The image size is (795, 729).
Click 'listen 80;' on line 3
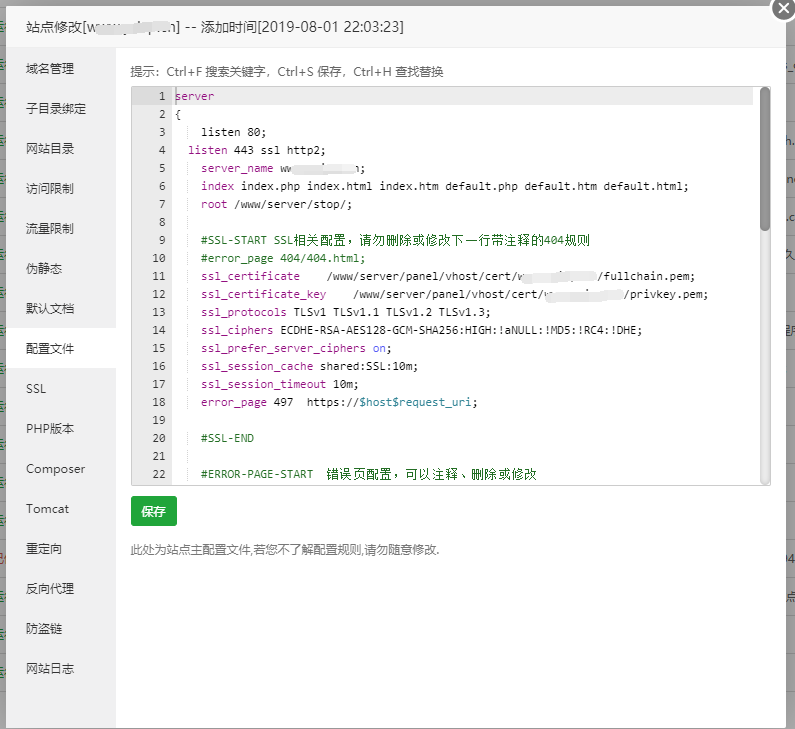pyautogui.click(x=233, y=132)
